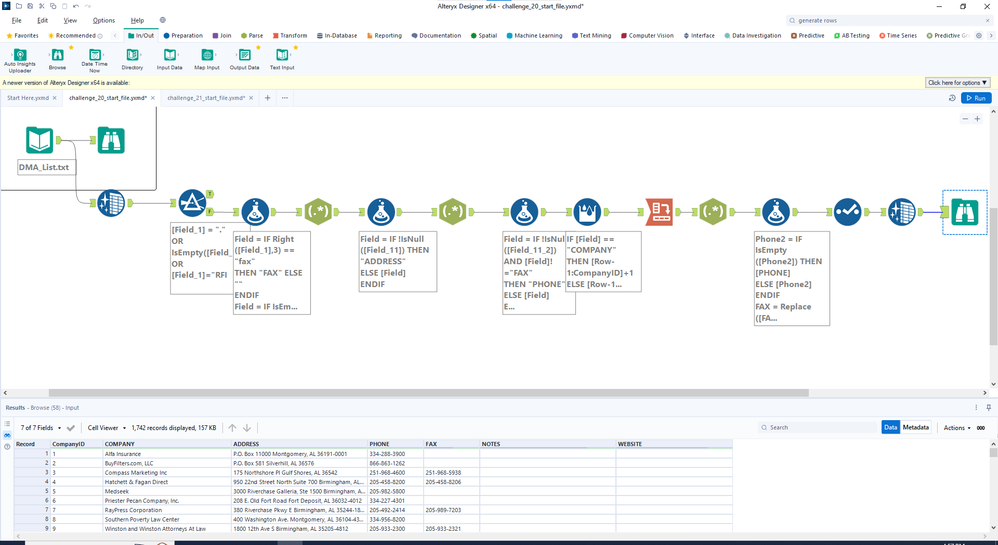Select the Multi-Row Formula crown node
998x545 pixels.
[588, 212]
